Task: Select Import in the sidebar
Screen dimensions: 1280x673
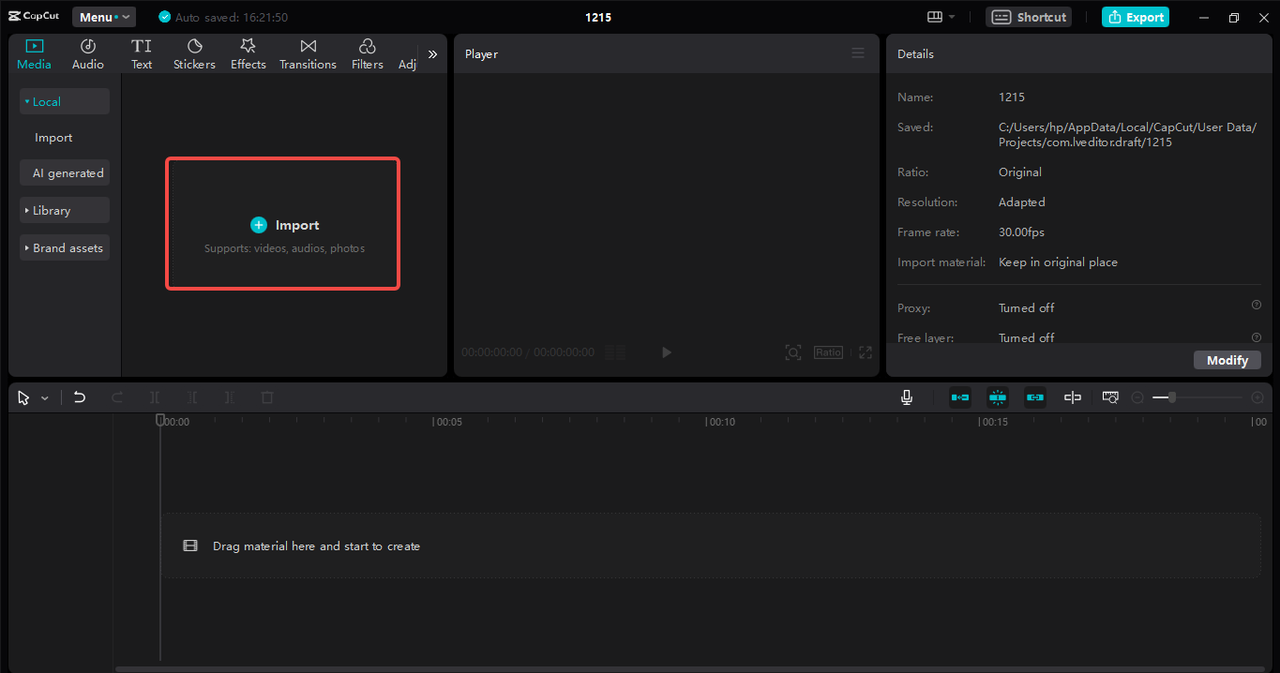Action: (54, 137)
